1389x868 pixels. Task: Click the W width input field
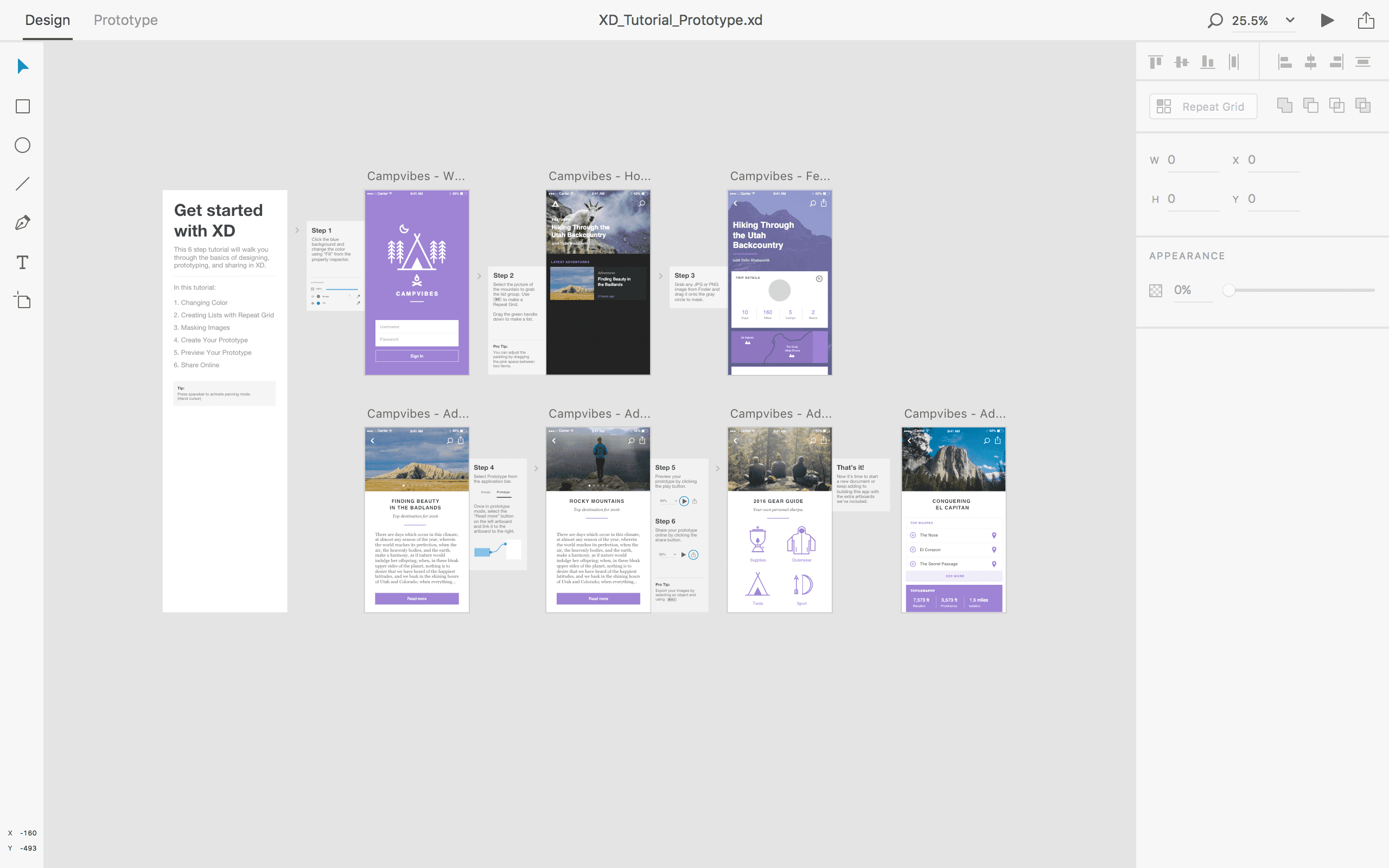click(x=1194, y=159)
